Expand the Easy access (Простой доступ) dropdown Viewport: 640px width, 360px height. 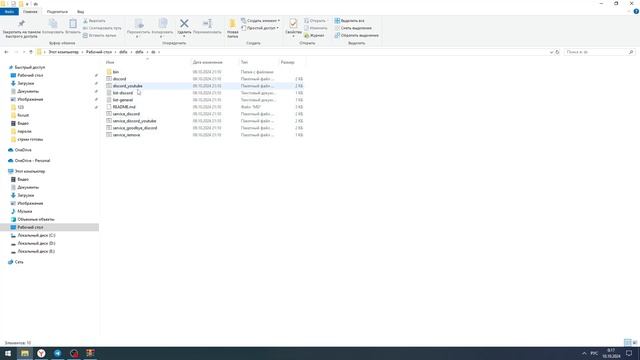pos(278,28)
